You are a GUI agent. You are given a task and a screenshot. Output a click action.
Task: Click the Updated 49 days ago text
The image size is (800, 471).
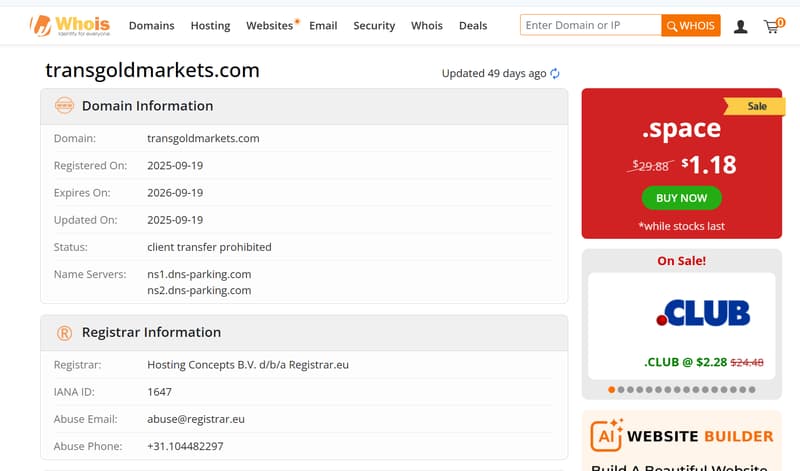[494, 73]
